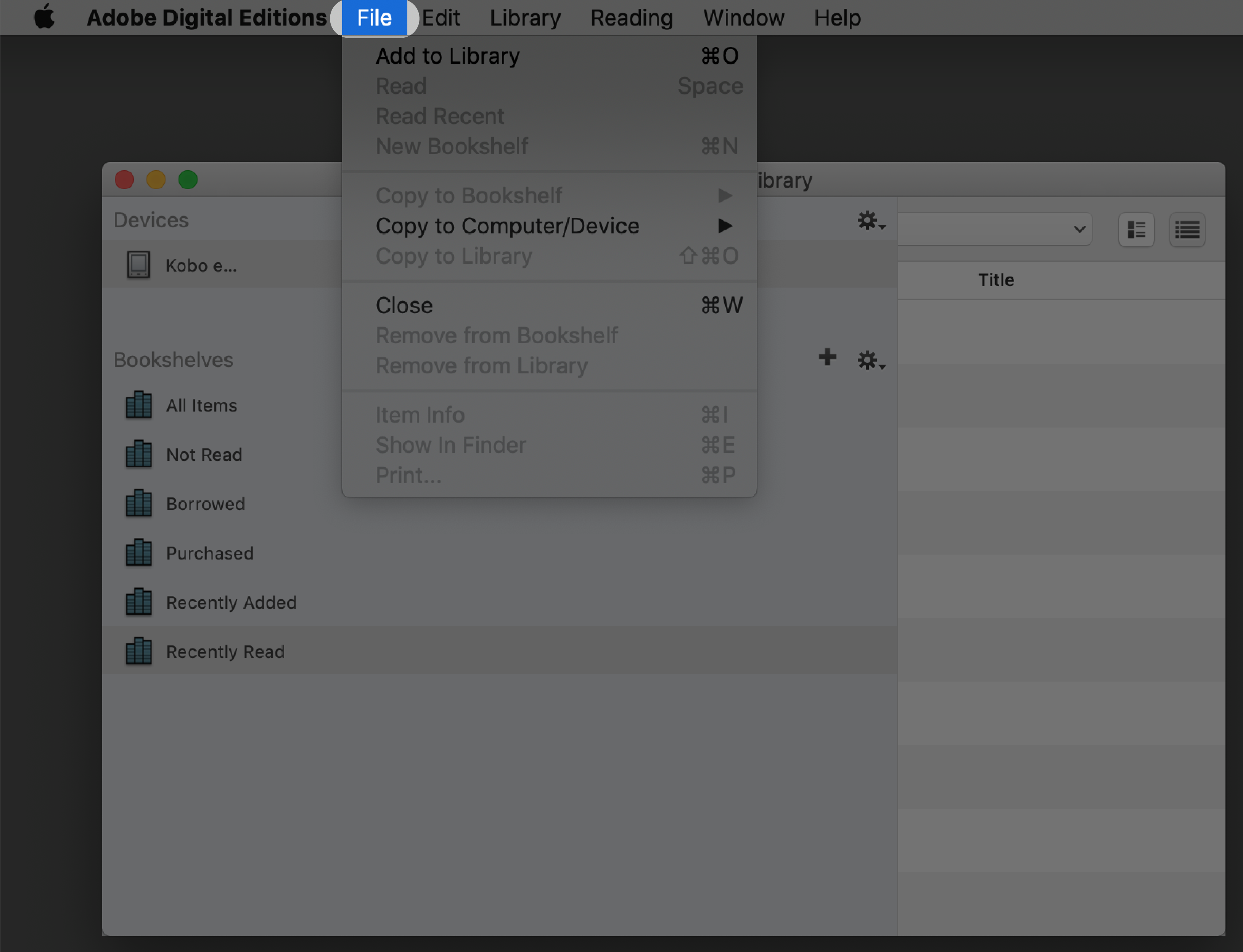Toggle the gear icon next to Kobo device

869,220
